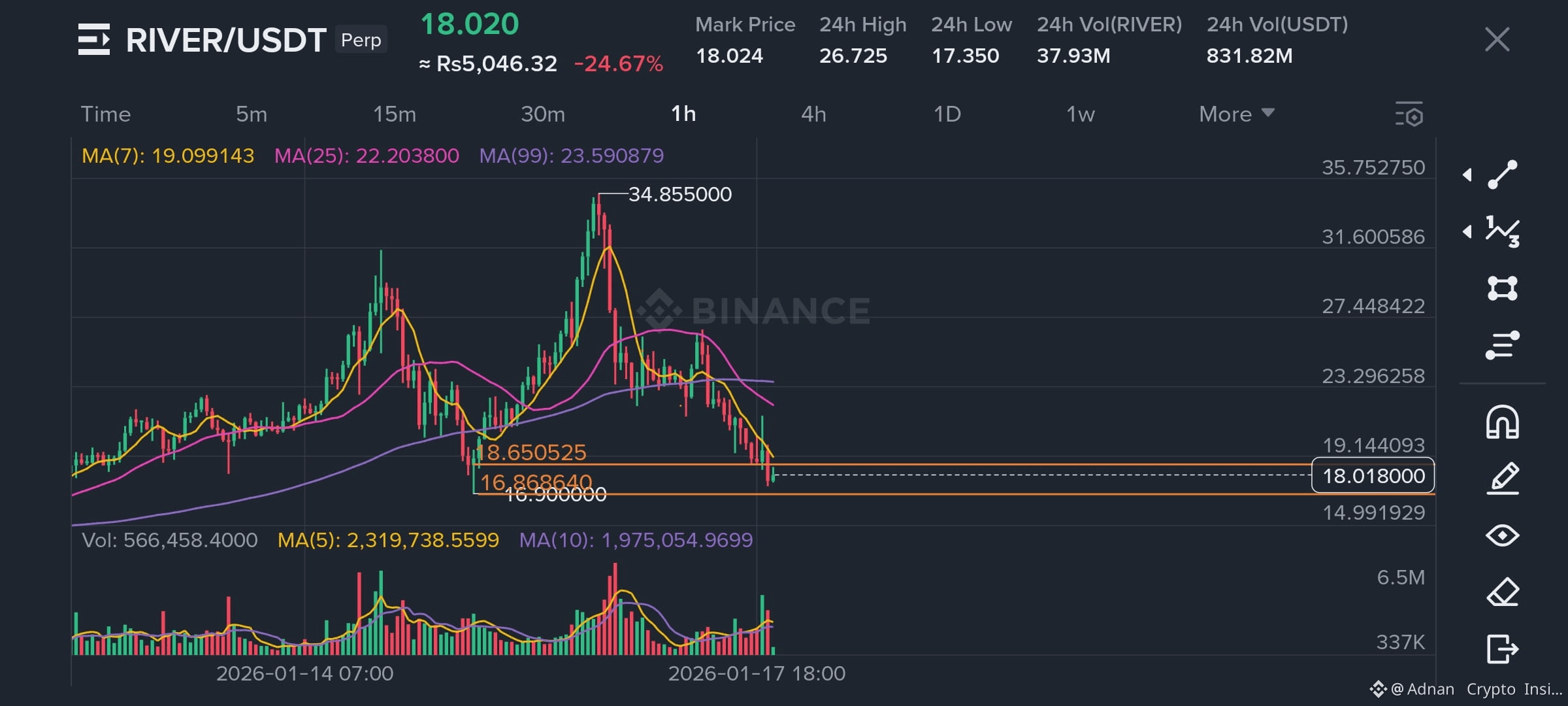Screen dimensions: 1568x706
Task: Select the eraser to delete drawings
Action: pyautogui.click(x=1502, y=592)
